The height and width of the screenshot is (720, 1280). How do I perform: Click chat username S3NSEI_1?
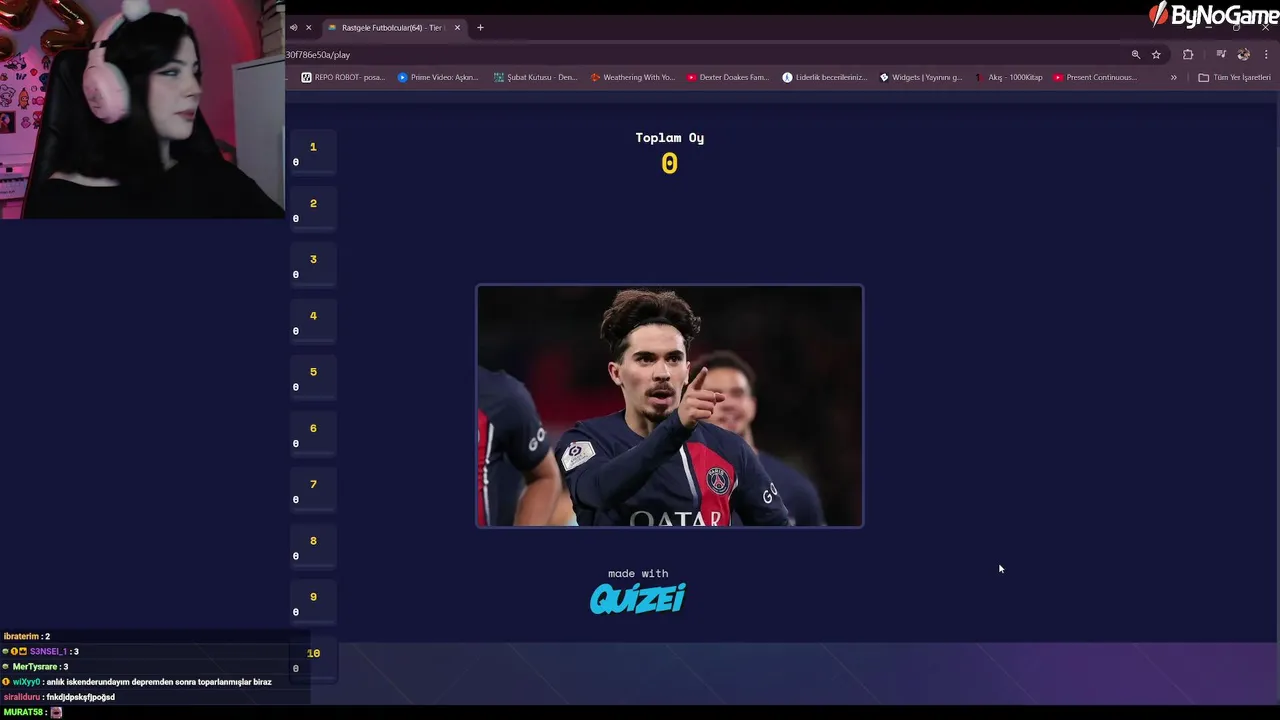tap(47, 652)
